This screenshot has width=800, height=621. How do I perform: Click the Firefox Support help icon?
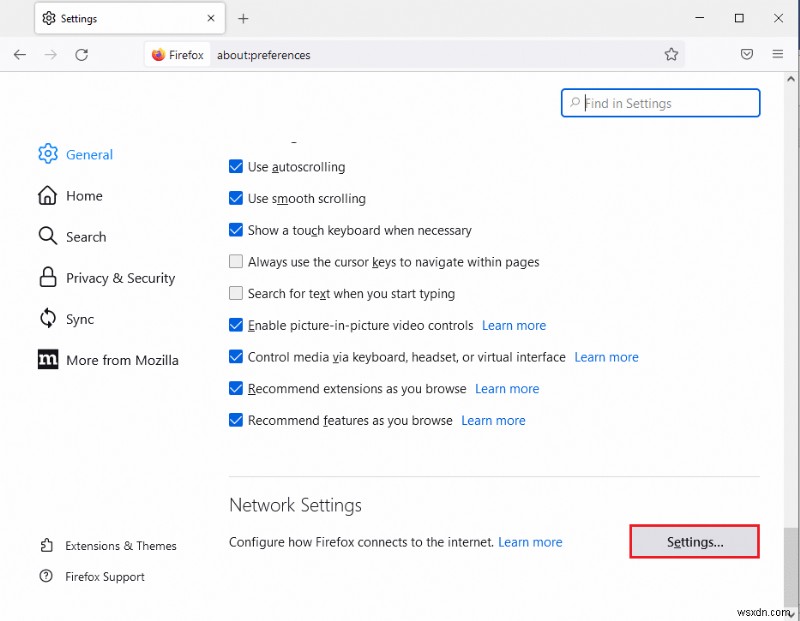(x=47, y=577)
